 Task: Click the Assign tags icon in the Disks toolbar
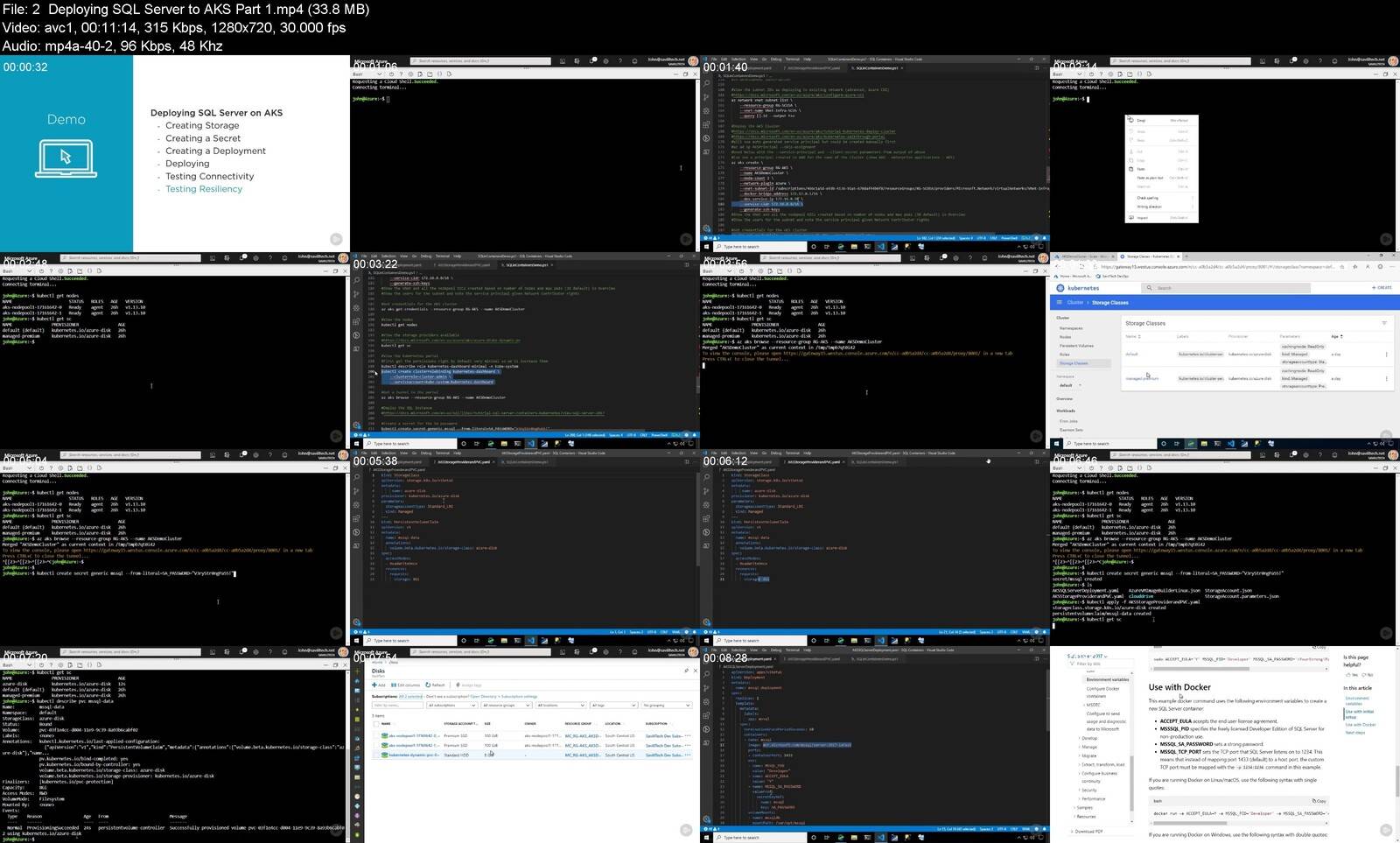458,685
